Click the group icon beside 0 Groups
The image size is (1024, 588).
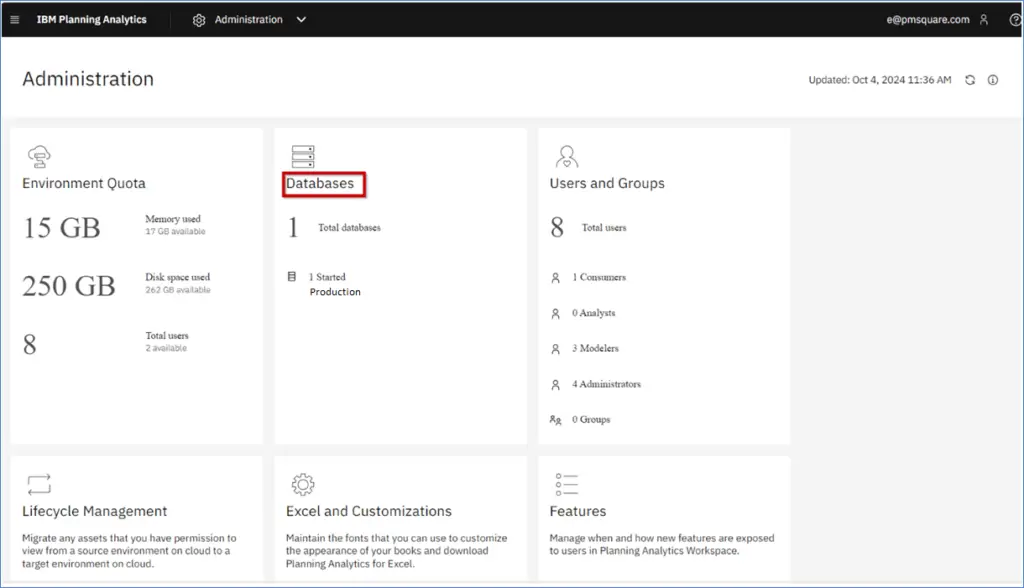point(555,420)
